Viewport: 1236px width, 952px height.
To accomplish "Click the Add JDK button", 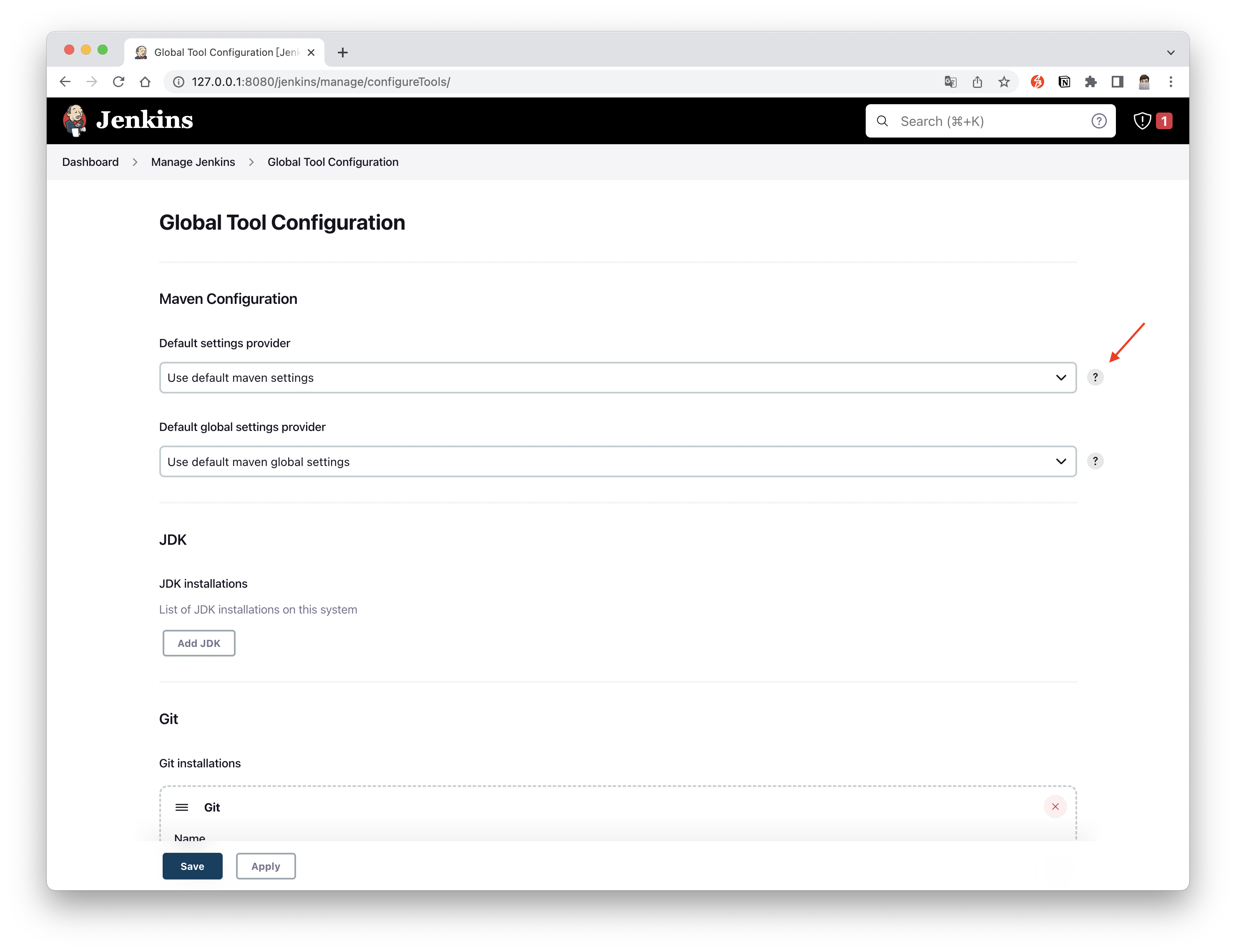I will pyautogui.click(x=198, y=643).
